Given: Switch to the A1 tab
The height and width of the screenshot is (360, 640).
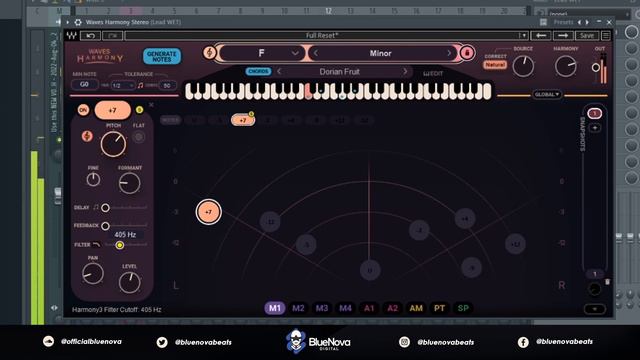Looking at the screenshot, I should click(x=369, y=308).
